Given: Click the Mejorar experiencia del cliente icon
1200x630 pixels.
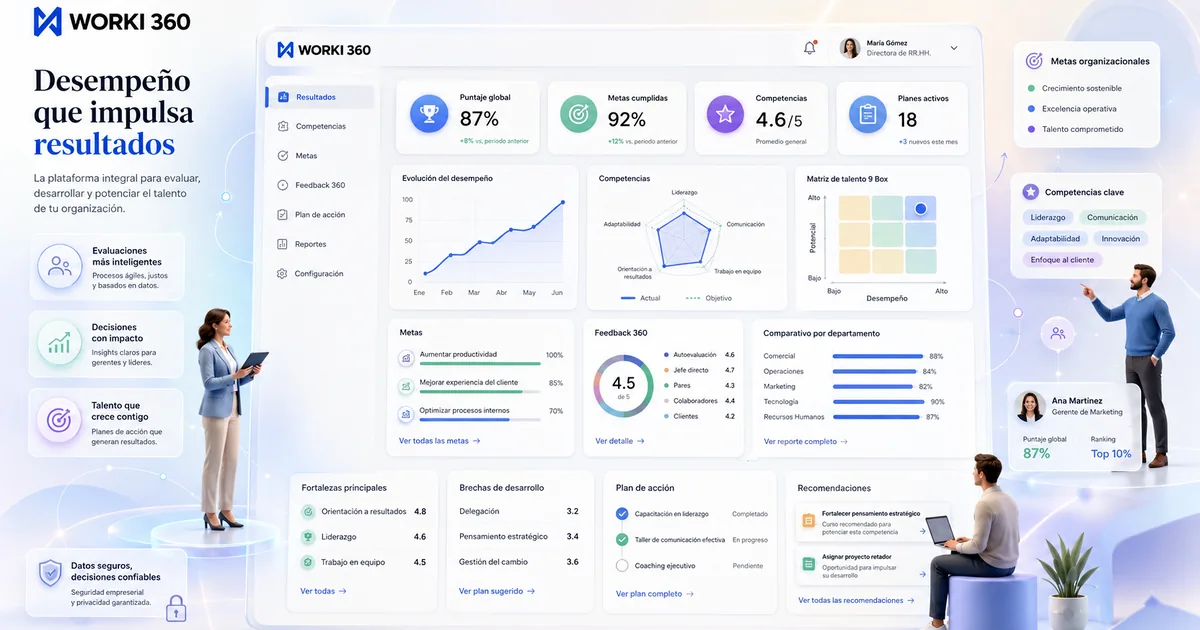Looking at the screenshot, I should (406, 385).
